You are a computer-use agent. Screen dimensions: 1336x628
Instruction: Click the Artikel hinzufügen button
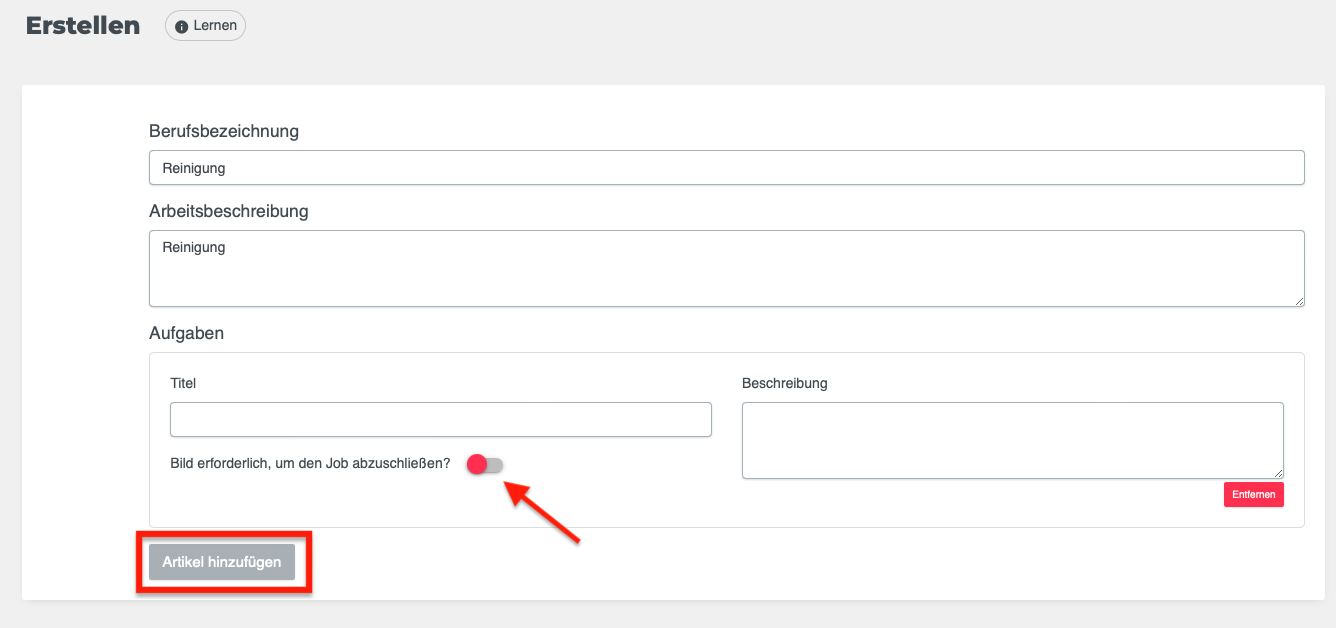[x=223, y=562]
